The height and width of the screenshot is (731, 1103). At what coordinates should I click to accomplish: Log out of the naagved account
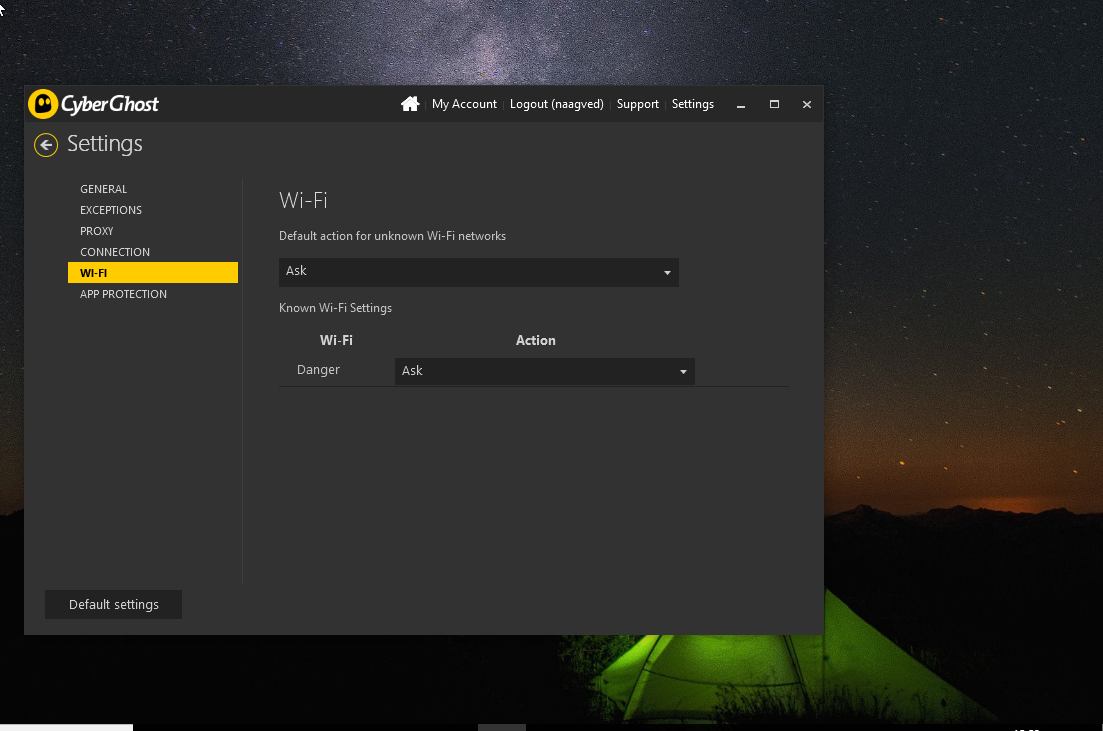[x=556, y=104]
